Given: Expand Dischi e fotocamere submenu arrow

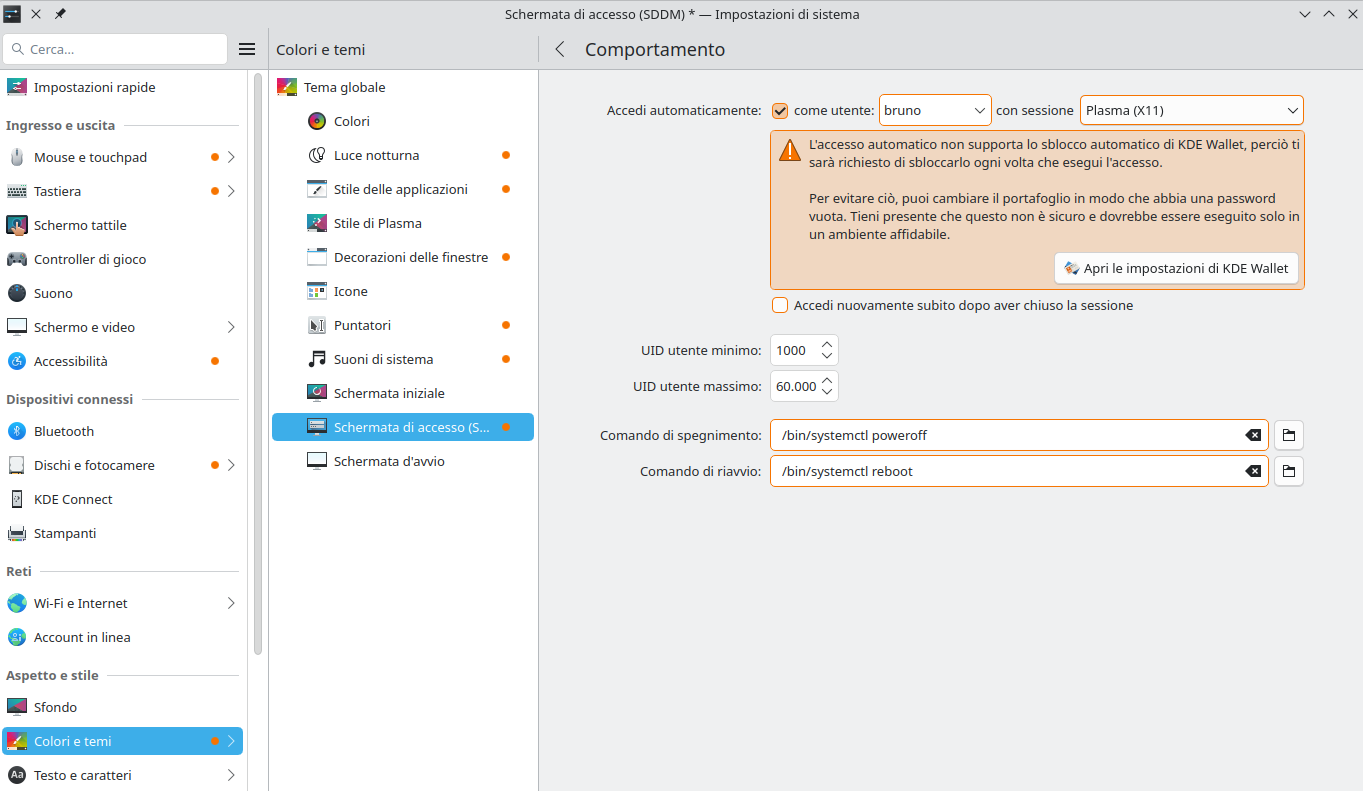Looking at the screenshot, I should point(231,465).
